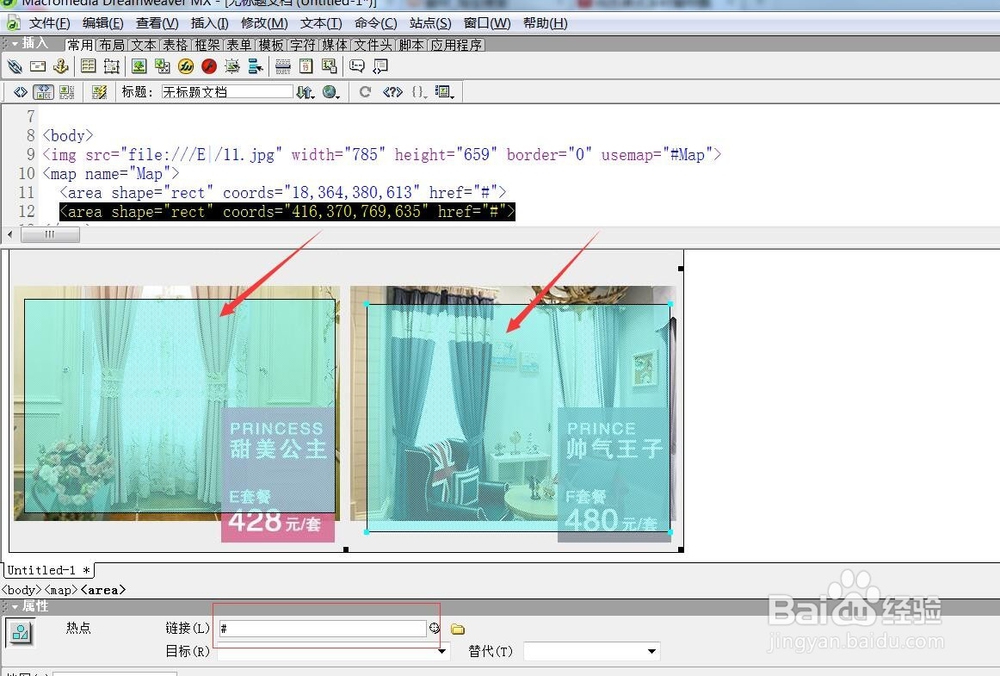The width and height of the screenshot is (1000, 676).
Task: Select the 常用 insert tab
Action: (x=80, y=45)
